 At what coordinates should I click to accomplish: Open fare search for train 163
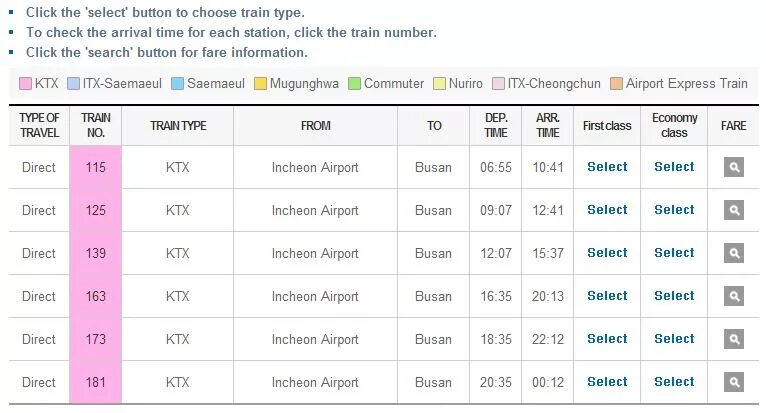coord(734,296)
